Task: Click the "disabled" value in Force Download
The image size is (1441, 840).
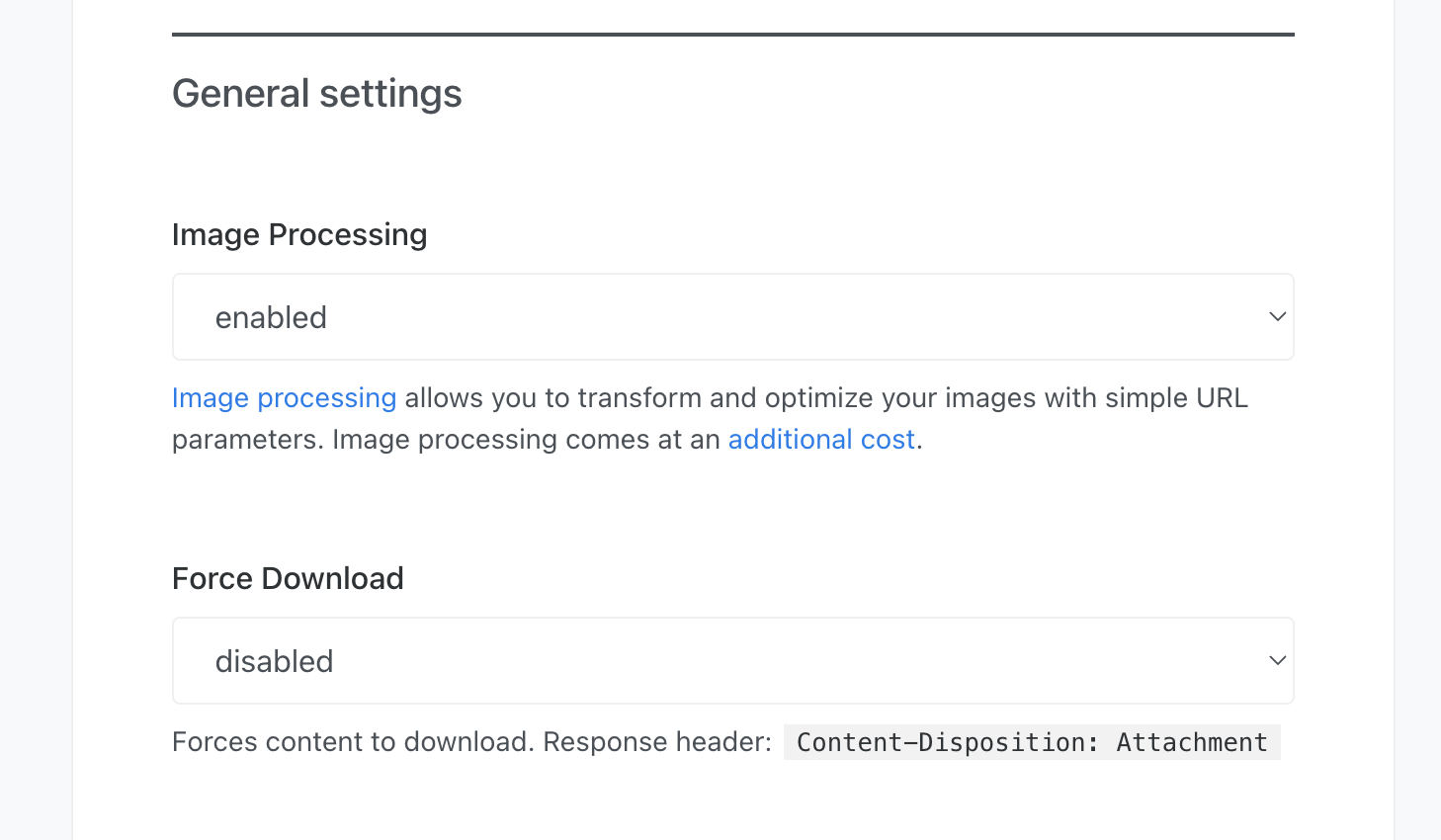Action: (274, 662)
